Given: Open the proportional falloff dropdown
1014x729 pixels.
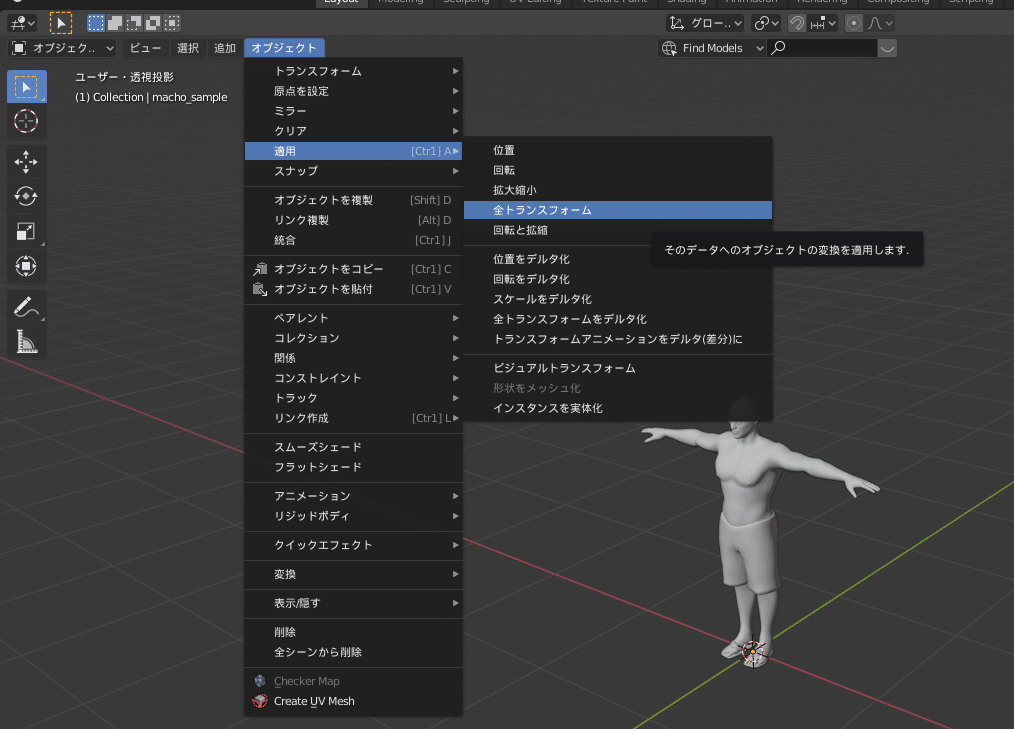Looking at the screenshot, I should [888, 23].
